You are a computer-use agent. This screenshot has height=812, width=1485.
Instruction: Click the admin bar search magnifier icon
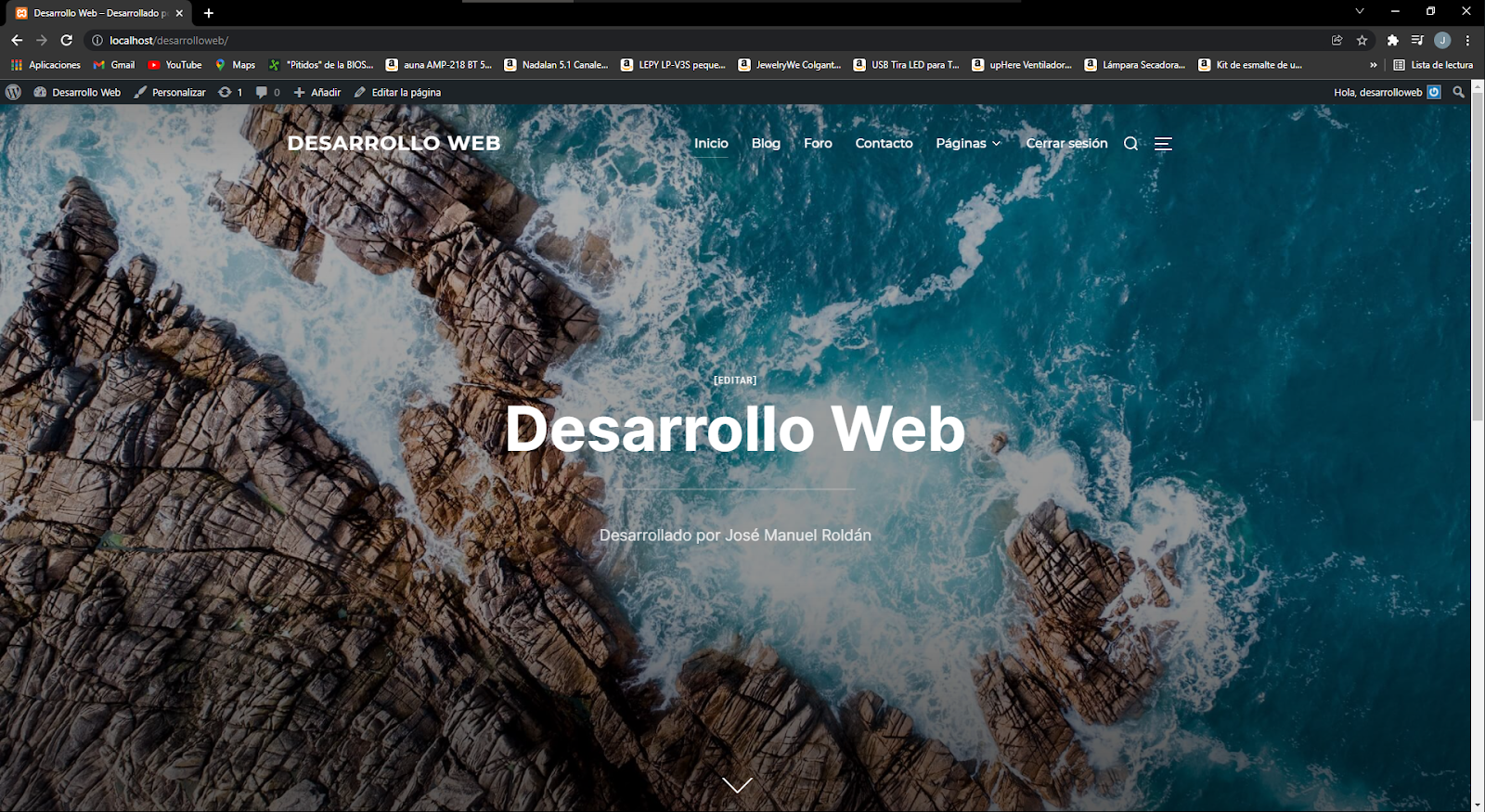pos(1459,92)
